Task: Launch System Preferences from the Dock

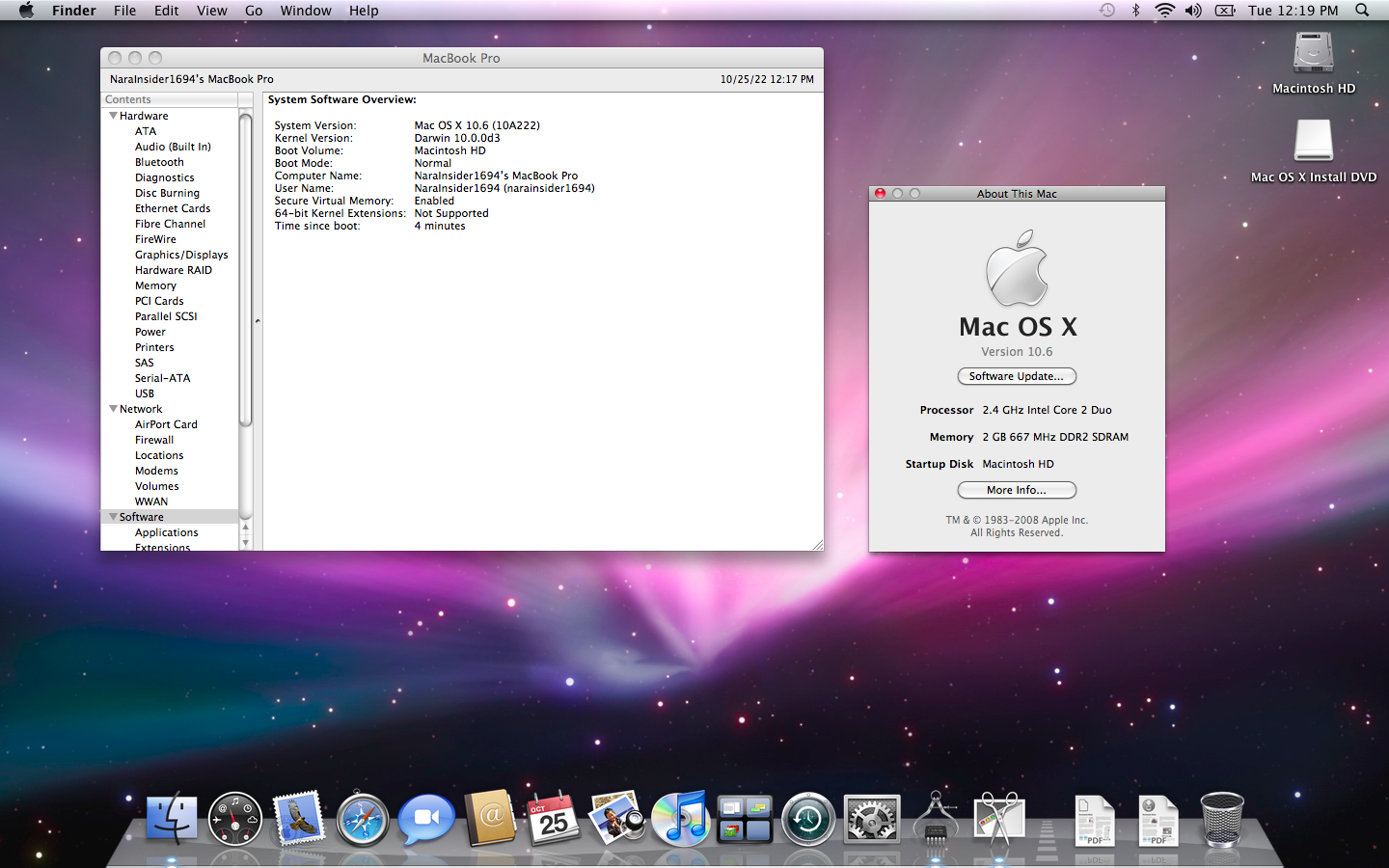Action: tap(872, 820)
